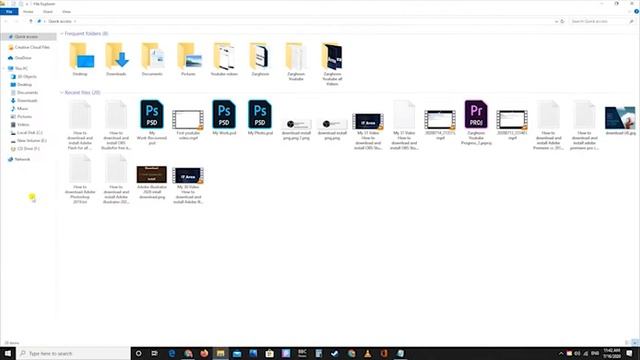Select Quick access in the navigation pane

point(29,37)
